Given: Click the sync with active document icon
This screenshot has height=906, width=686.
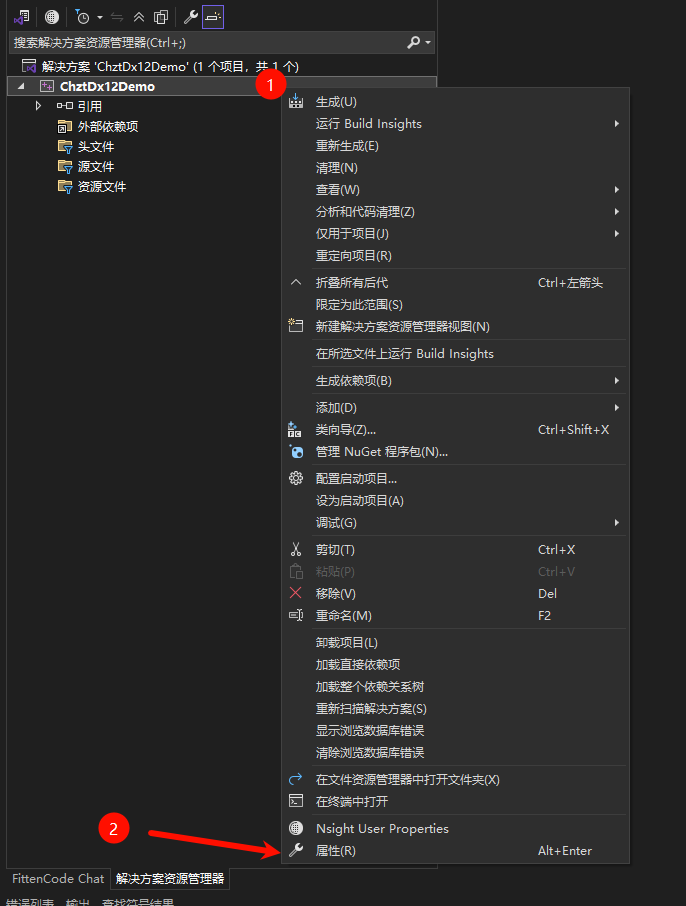Looking at the screenshot, I should pyautogui.click(x=117, y=17).
